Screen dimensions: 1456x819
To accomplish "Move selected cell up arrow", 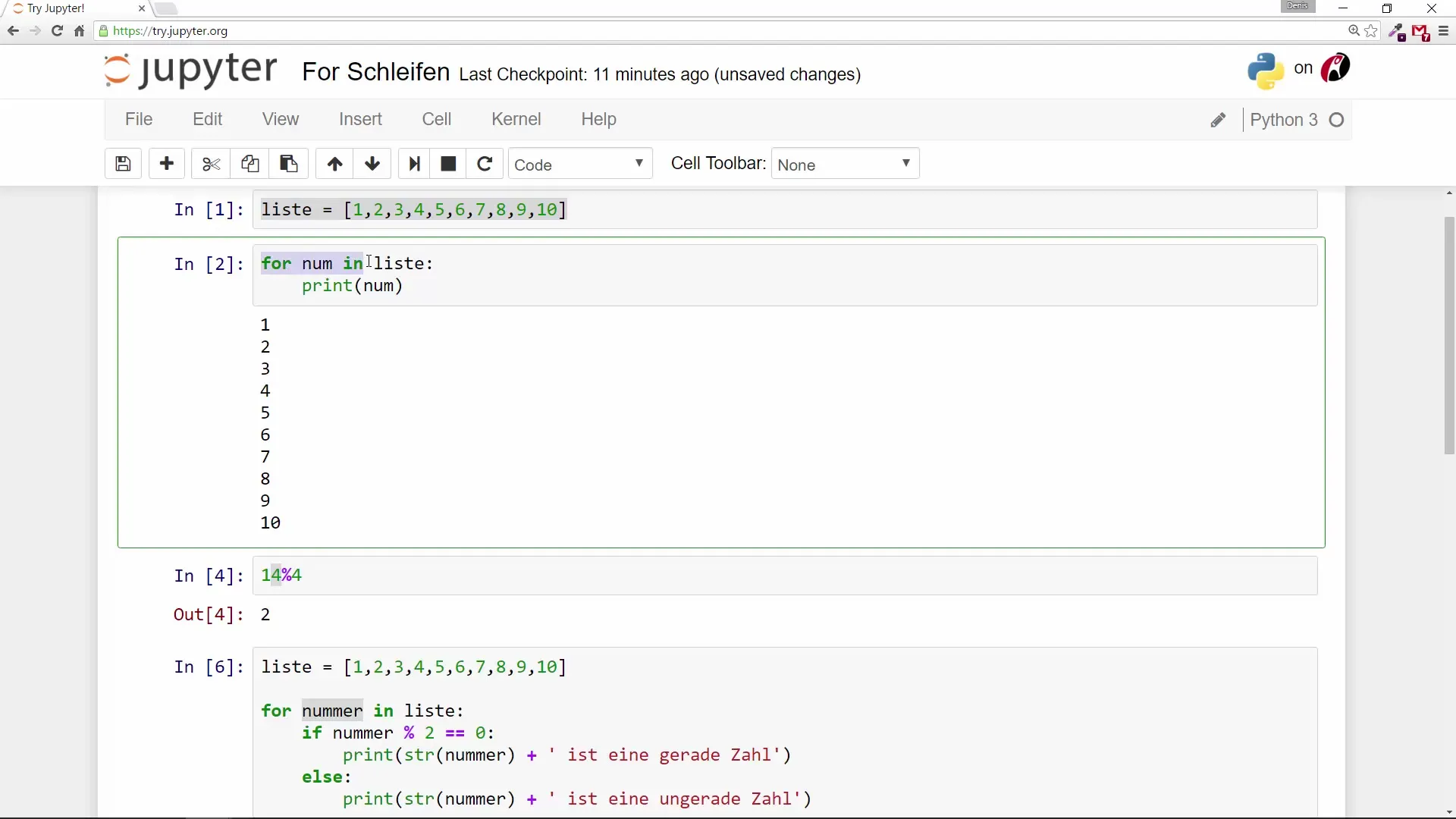I will coord(334,164).
